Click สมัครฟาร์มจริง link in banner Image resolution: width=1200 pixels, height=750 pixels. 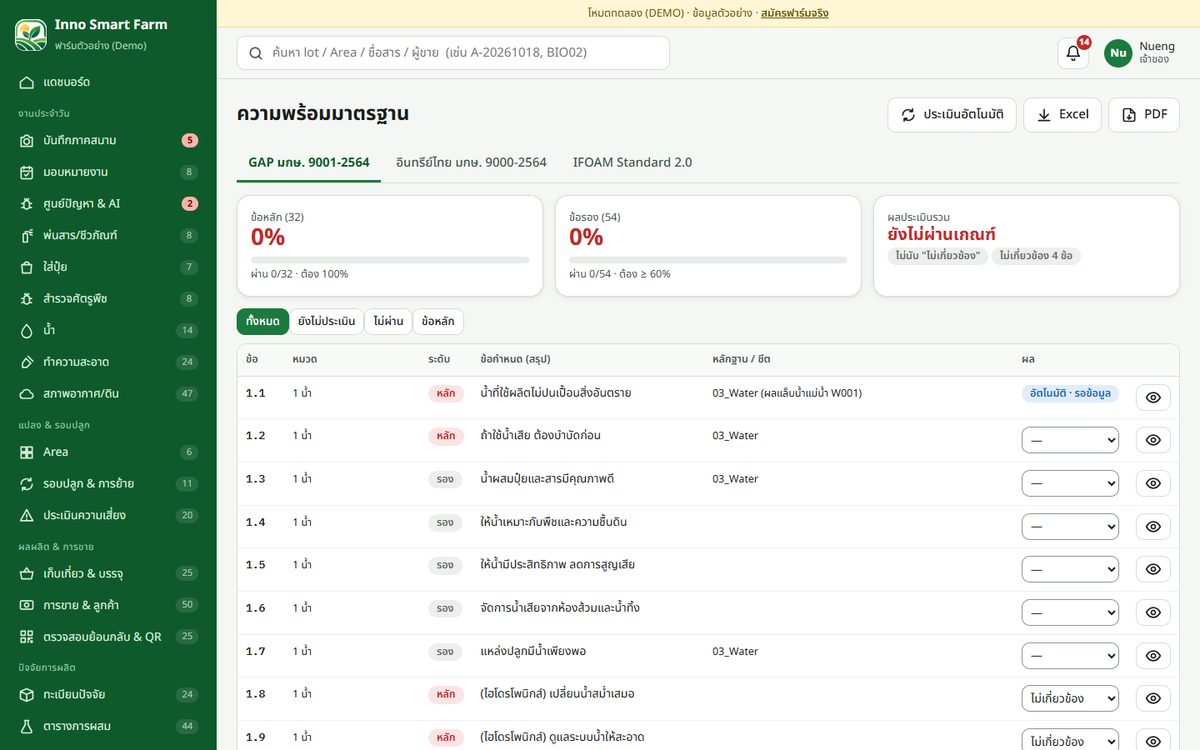pos(795,13)
